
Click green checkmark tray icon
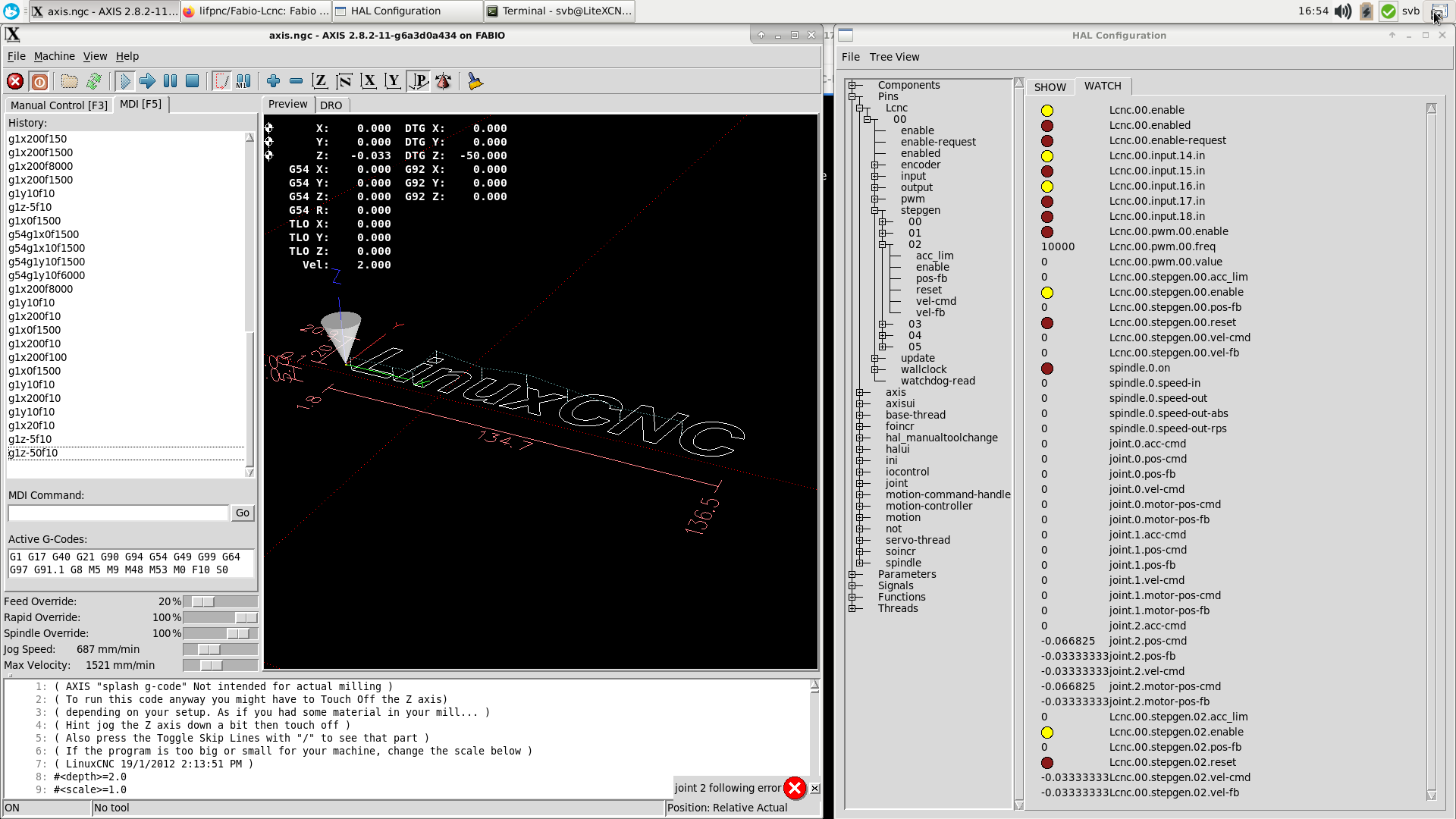pos(1389,11)
